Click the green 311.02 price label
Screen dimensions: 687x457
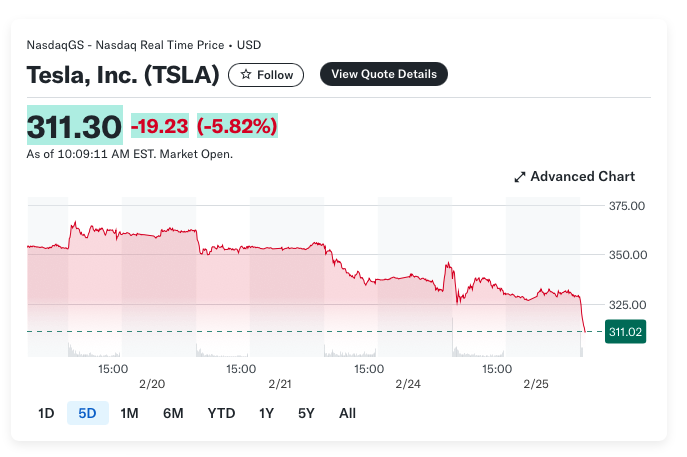tap(626, 332)
